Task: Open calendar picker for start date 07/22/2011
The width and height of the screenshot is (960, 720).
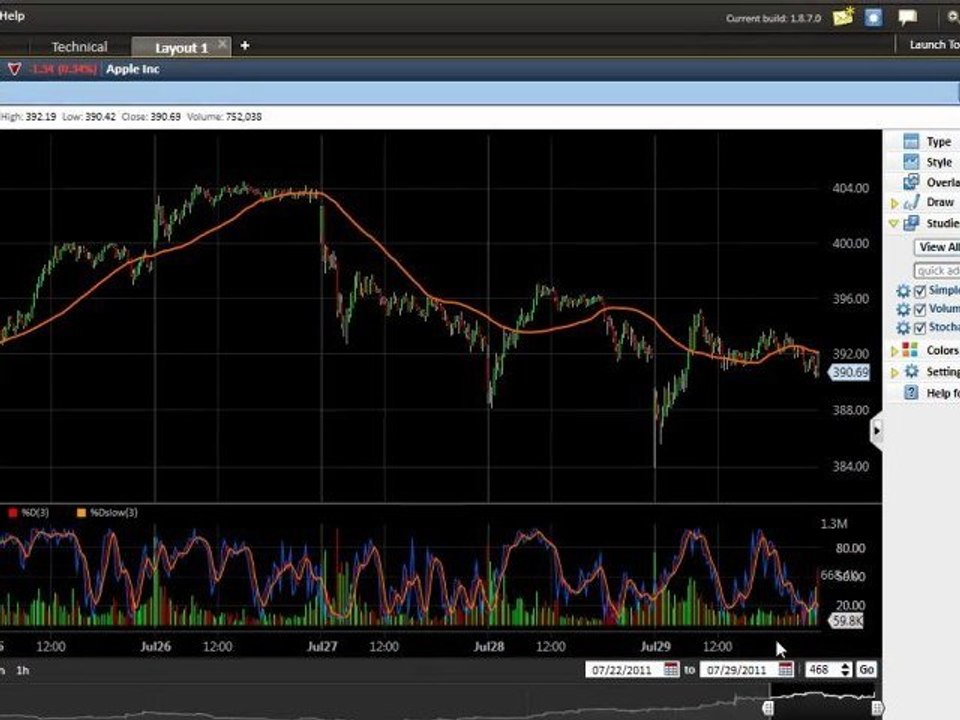Action: 671,670
